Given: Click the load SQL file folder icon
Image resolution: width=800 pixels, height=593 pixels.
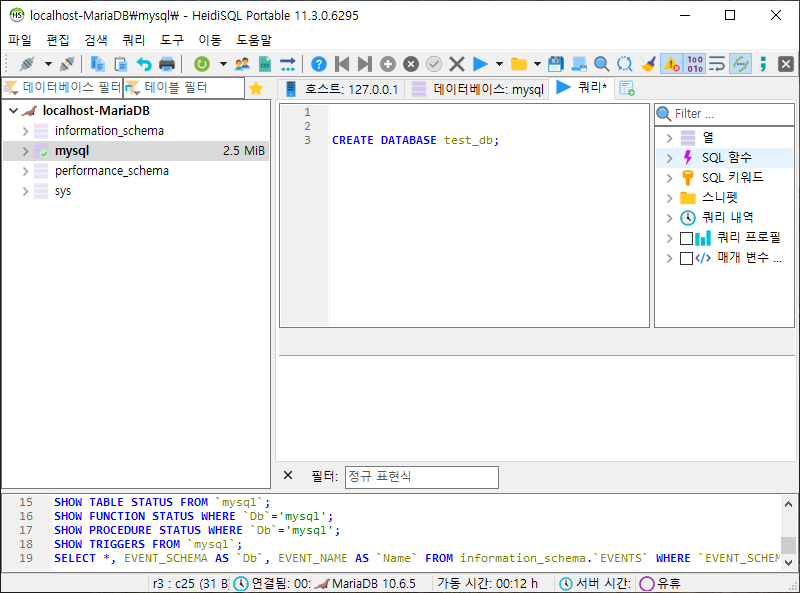Looking at the screenshot, I should [519, 64].
